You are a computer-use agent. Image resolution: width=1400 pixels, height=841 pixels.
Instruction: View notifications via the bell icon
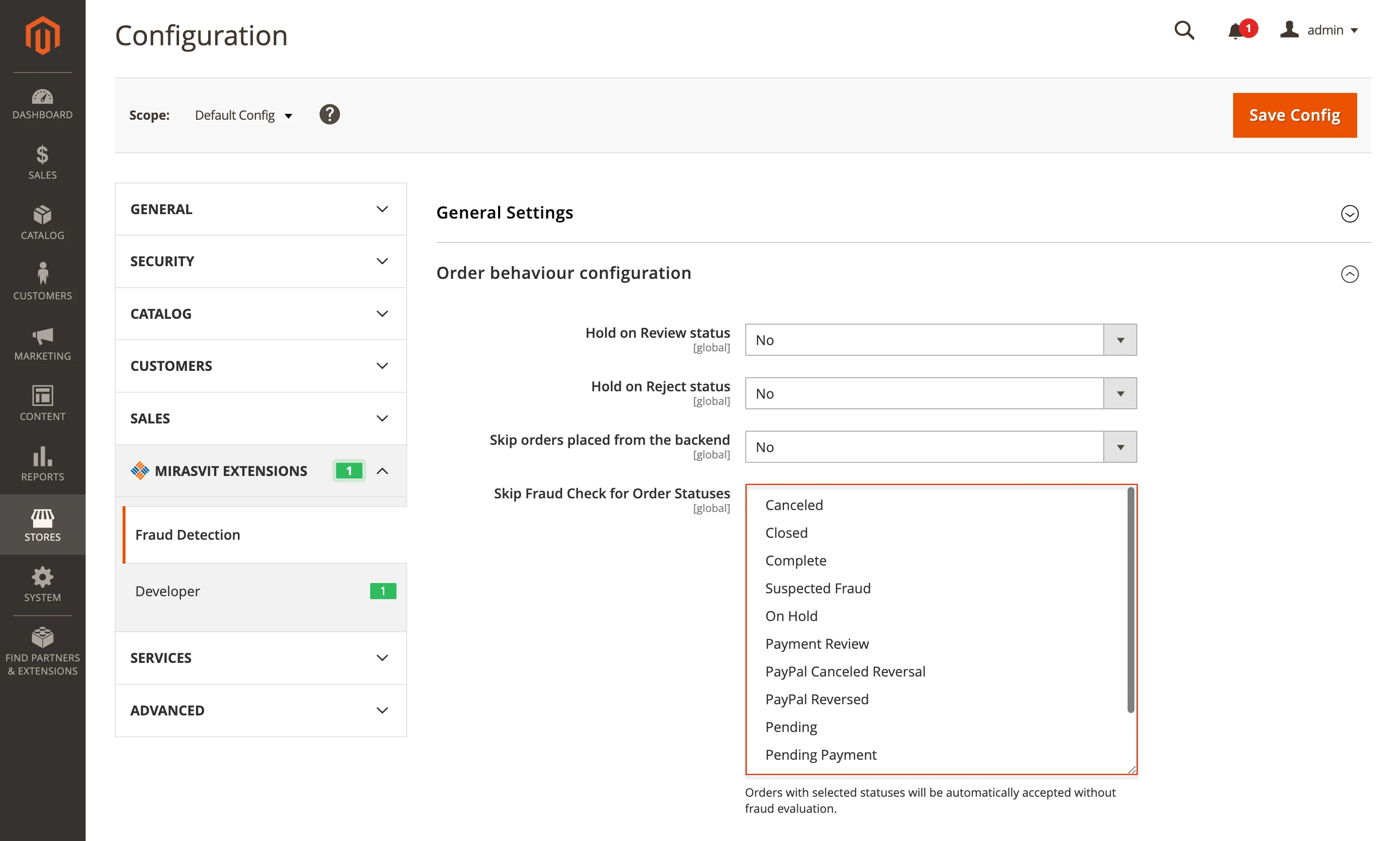click(1235, 31)
